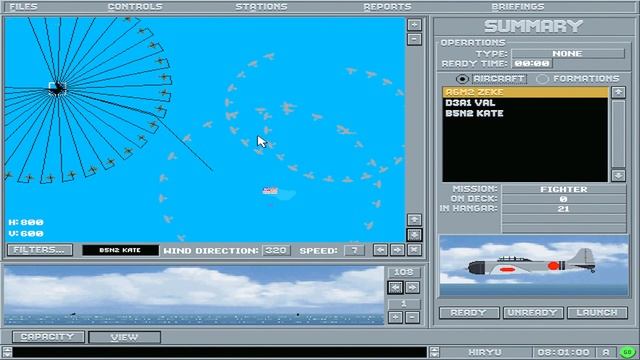
Task: Open the Files menu
Action: (24, 7)
